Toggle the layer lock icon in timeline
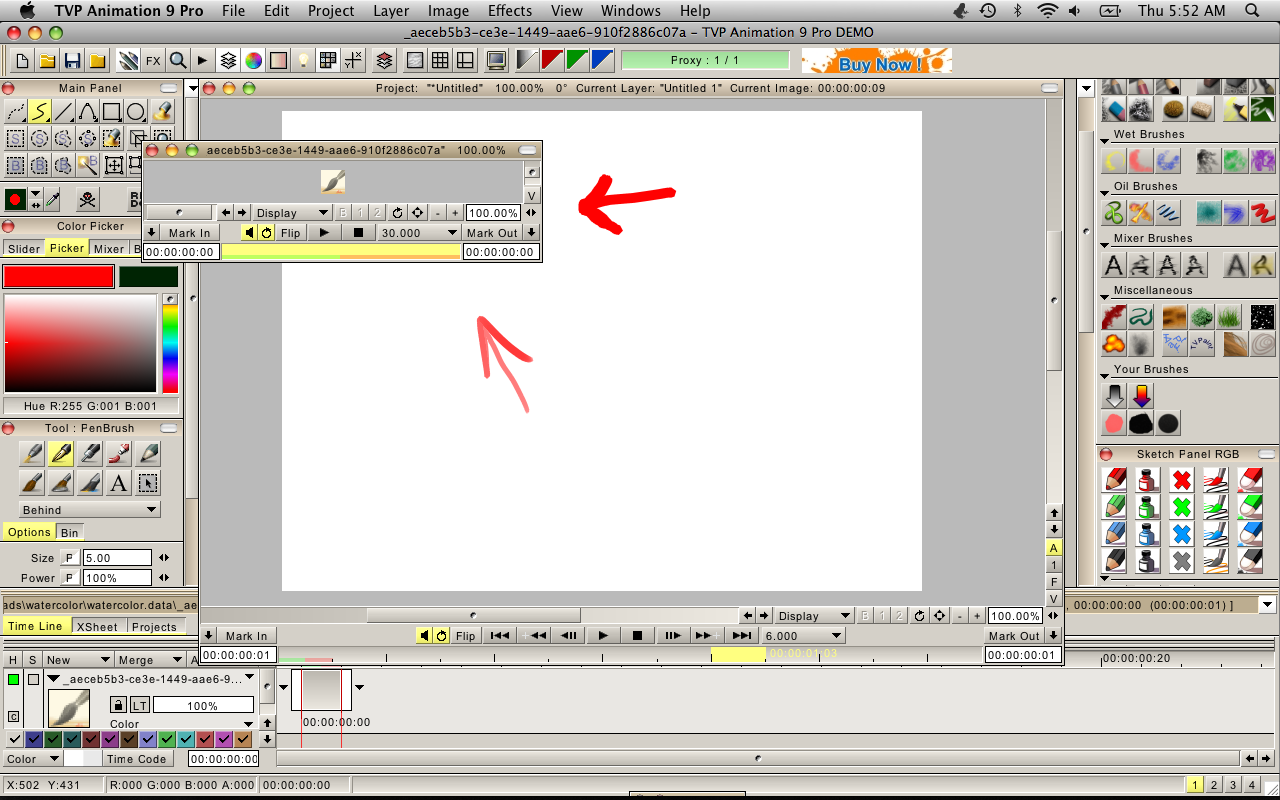This screenshot has width=1280, height=800. [118, 705]
